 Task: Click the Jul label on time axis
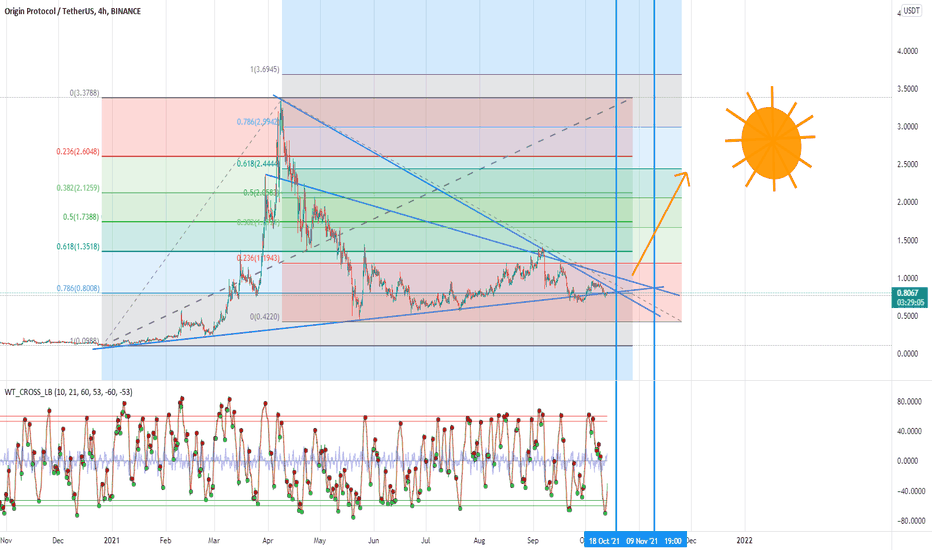tap(426, 540)
